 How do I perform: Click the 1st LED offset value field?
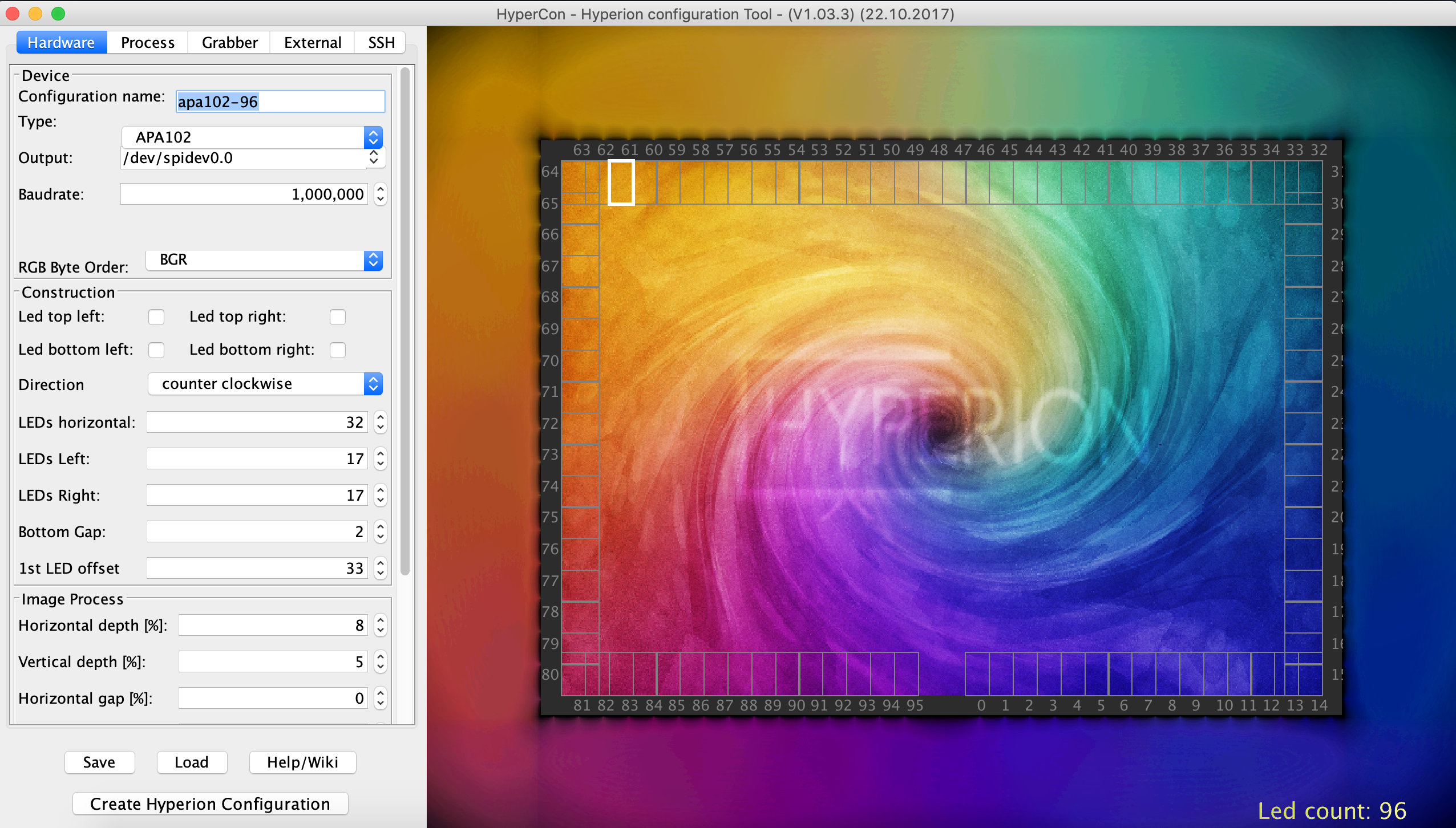coord(257,568)
